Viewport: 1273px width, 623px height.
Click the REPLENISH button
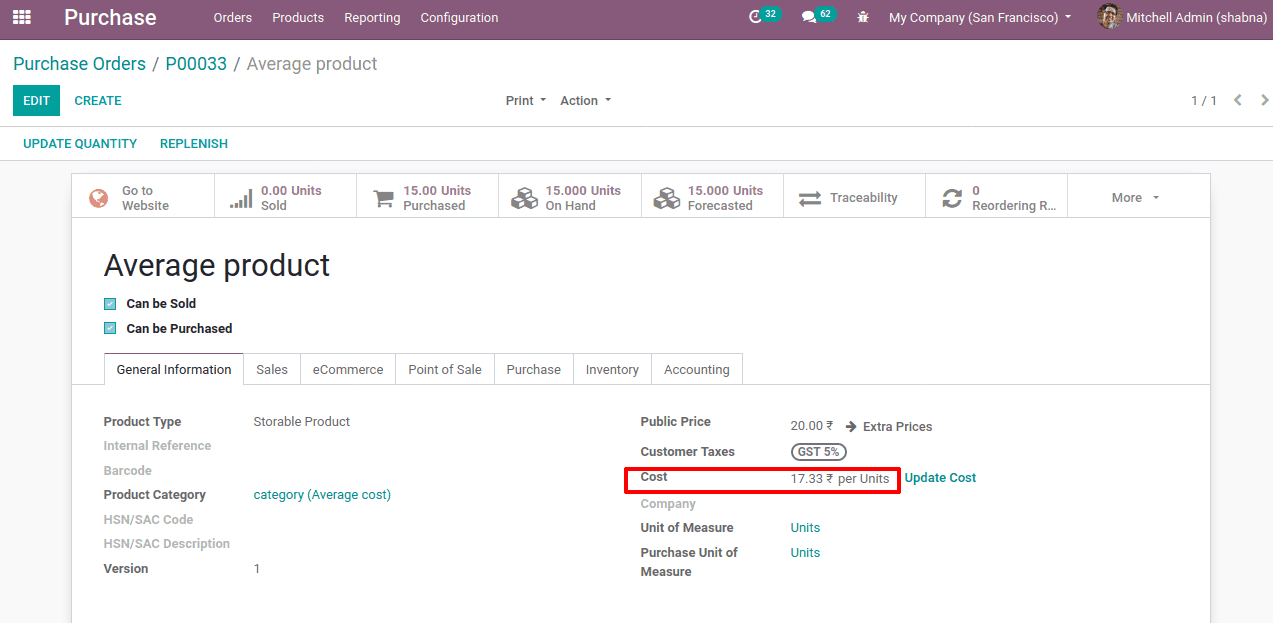[194, 143]
